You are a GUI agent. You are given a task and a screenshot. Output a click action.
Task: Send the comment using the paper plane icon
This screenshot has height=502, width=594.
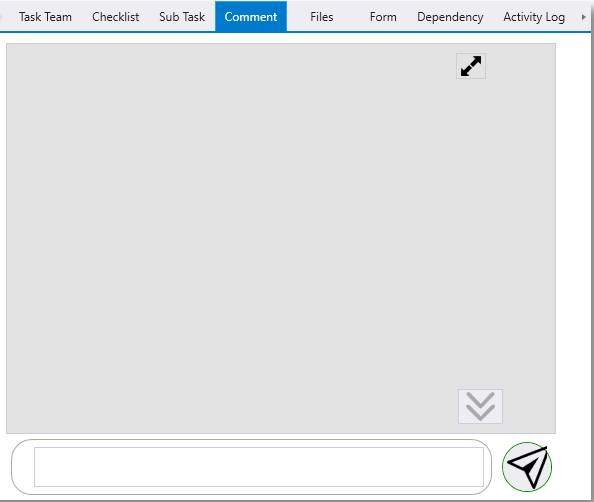(527, 467)
